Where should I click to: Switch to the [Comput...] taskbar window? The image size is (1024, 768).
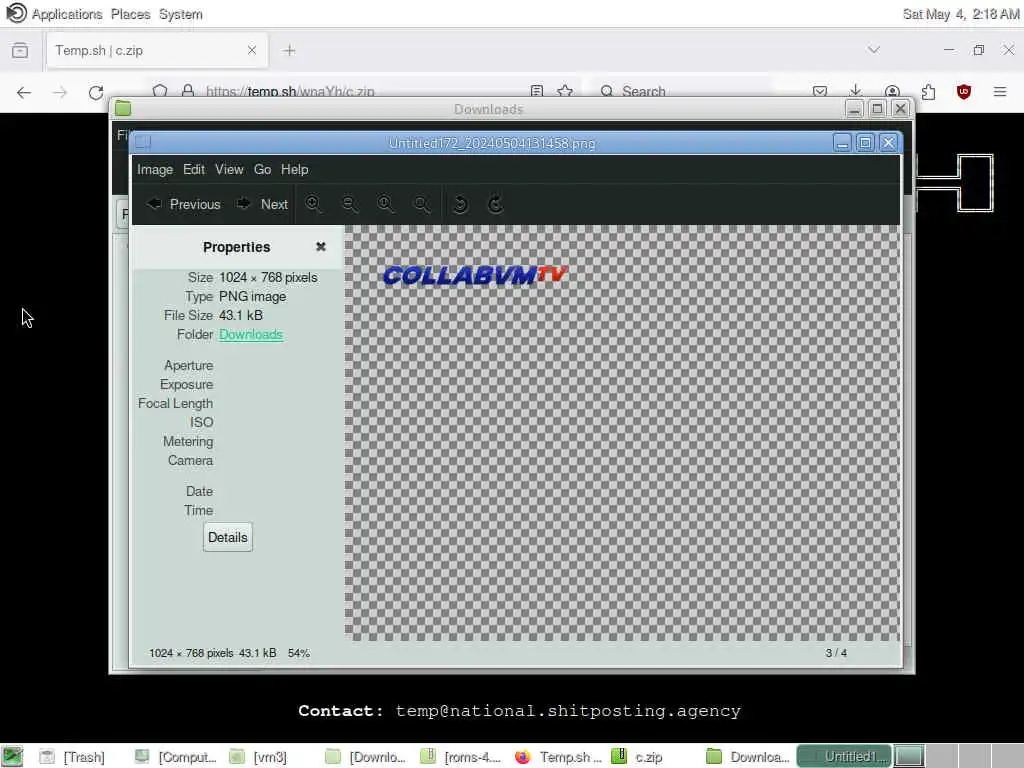(x=175, y=756)
